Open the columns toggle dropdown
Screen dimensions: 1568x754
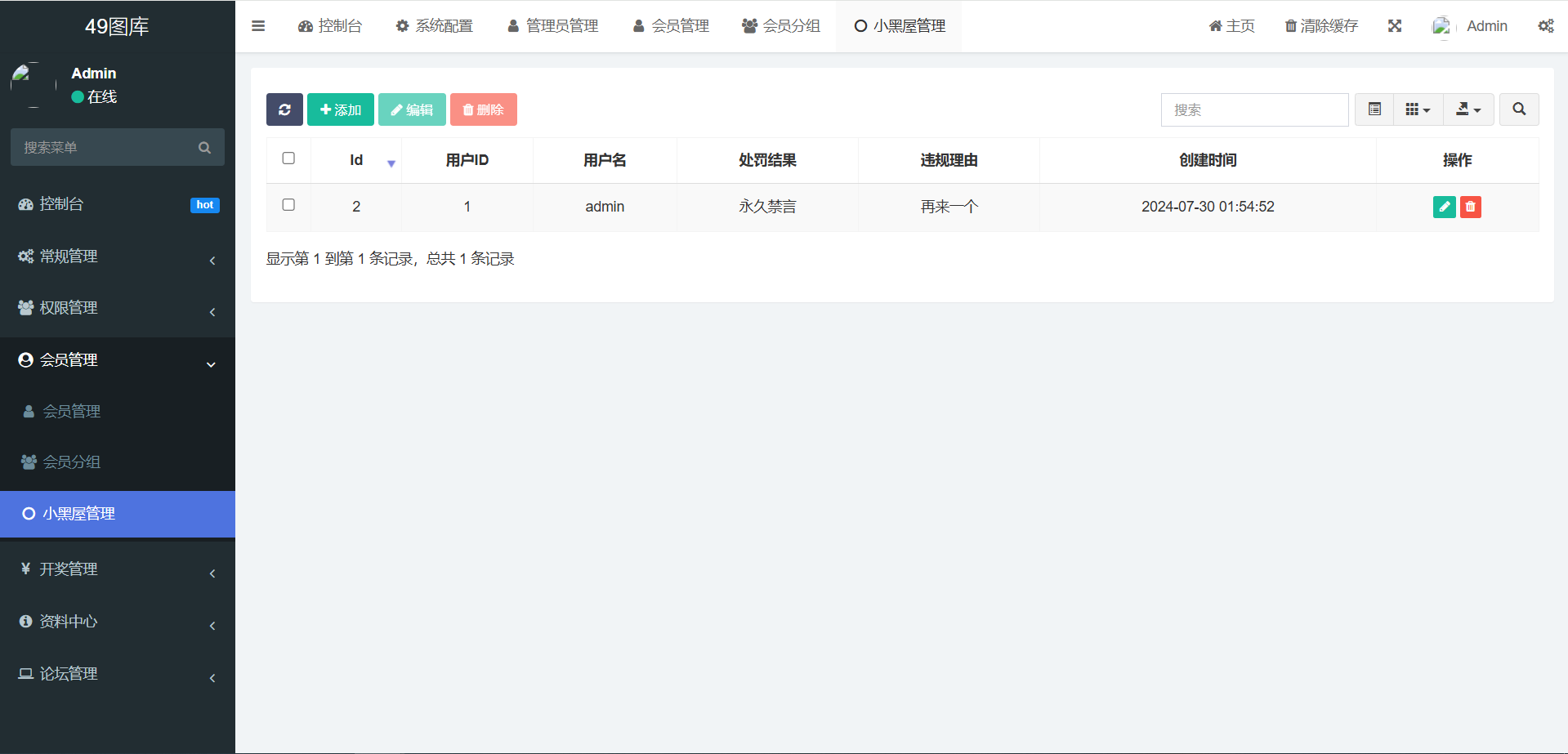click(1418, 109)
